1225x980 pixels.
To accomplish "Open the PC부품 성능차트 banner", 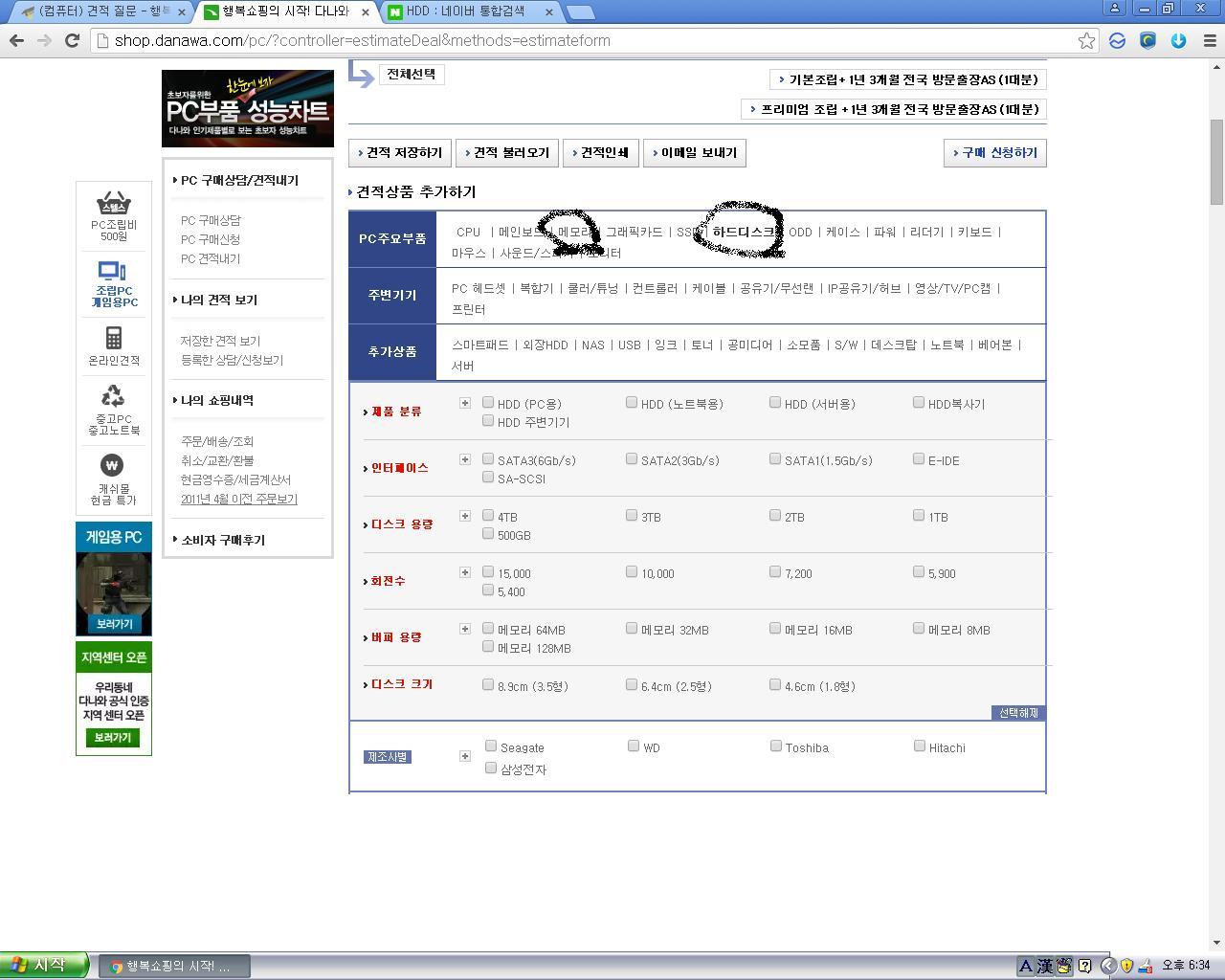I will (x=248, y=108).
